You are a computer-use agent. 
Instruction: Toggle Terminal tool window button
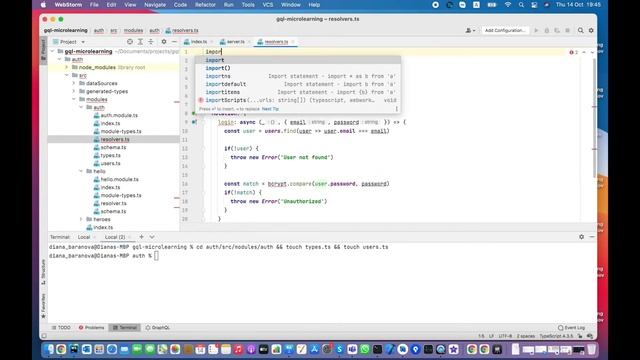tap(125, 328)
